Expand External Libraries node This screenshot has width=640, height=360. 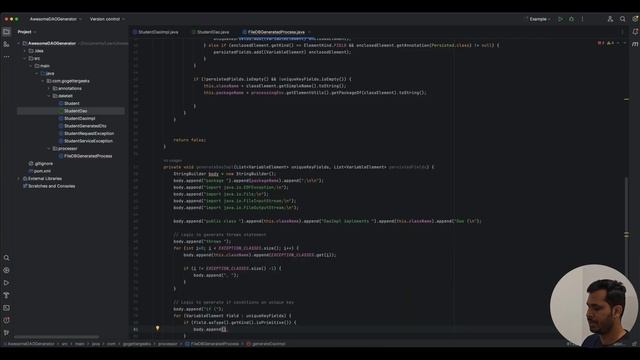19,179
